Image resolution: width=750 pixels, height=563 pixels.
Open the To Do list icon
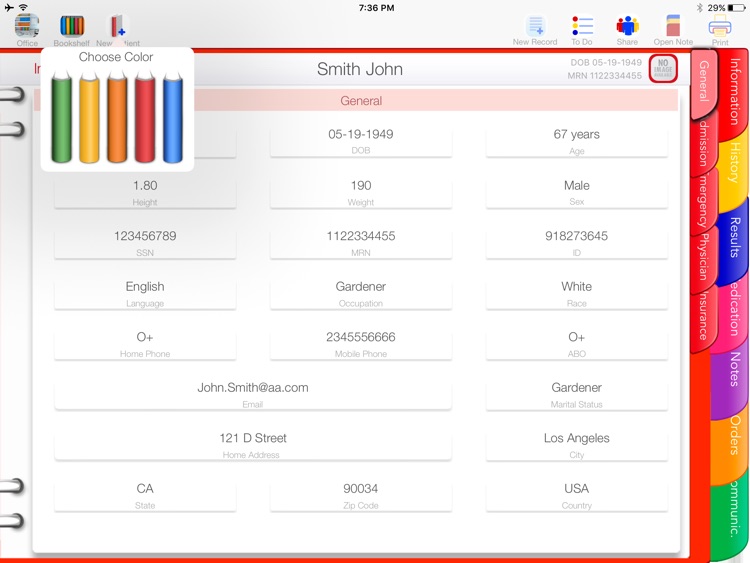582,26
